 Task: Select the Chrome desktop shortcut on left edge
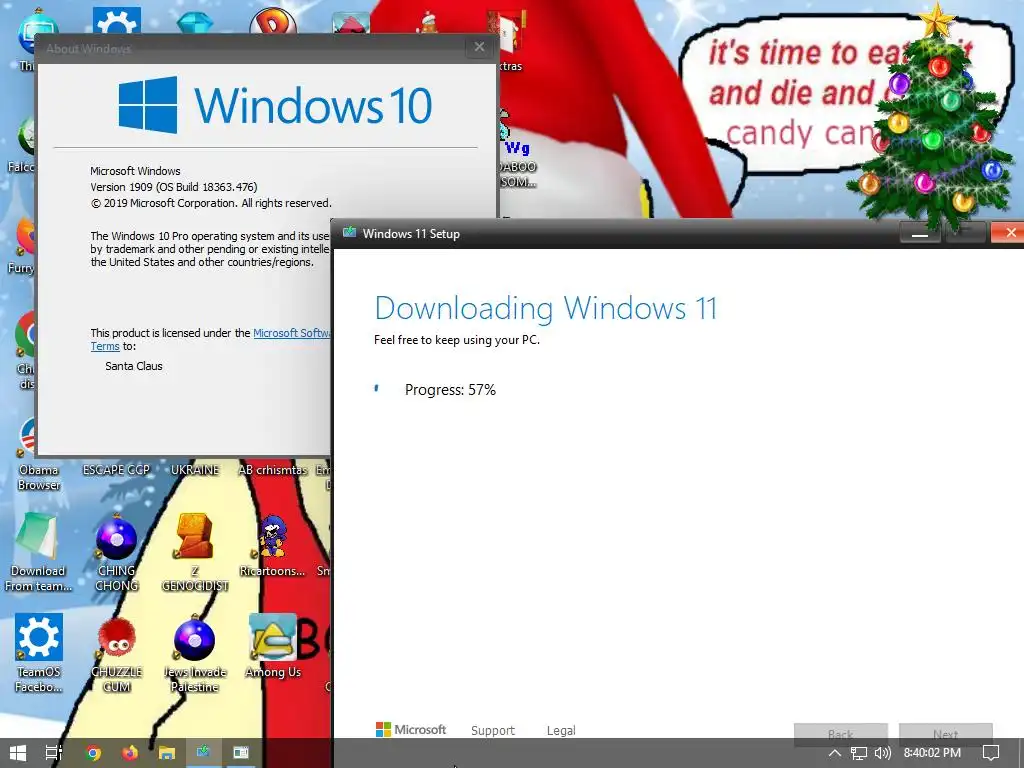click(x=25, y=349)
